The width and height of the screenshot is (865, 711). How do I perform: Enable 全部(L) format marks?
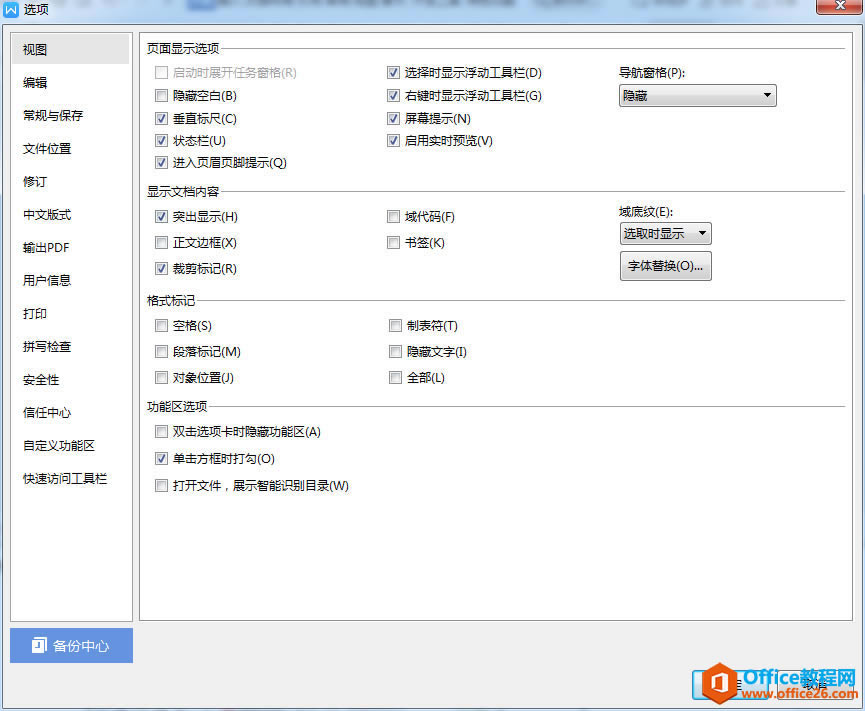(x=395, y=378)
